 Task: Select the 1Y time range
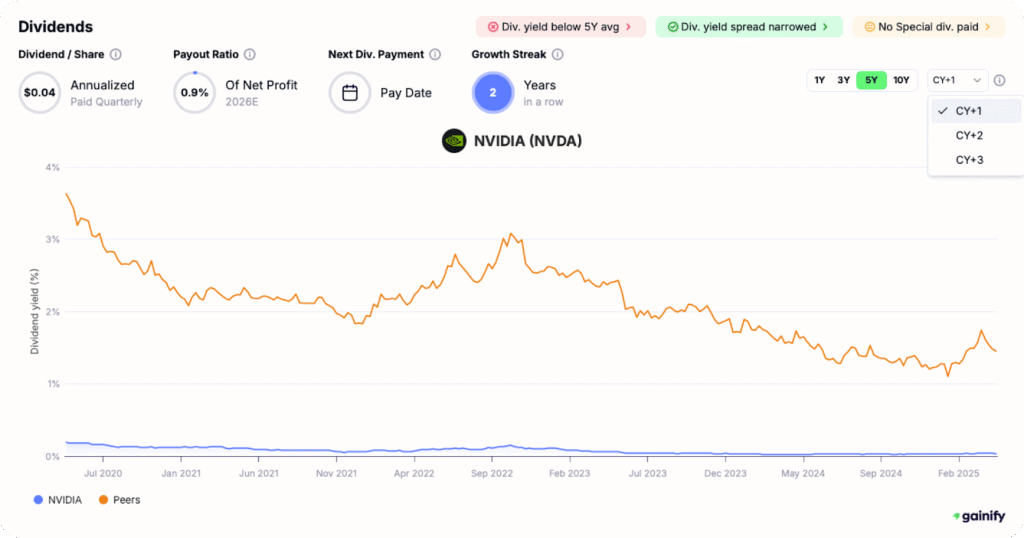pyautogui.click(x=820, y=80)
